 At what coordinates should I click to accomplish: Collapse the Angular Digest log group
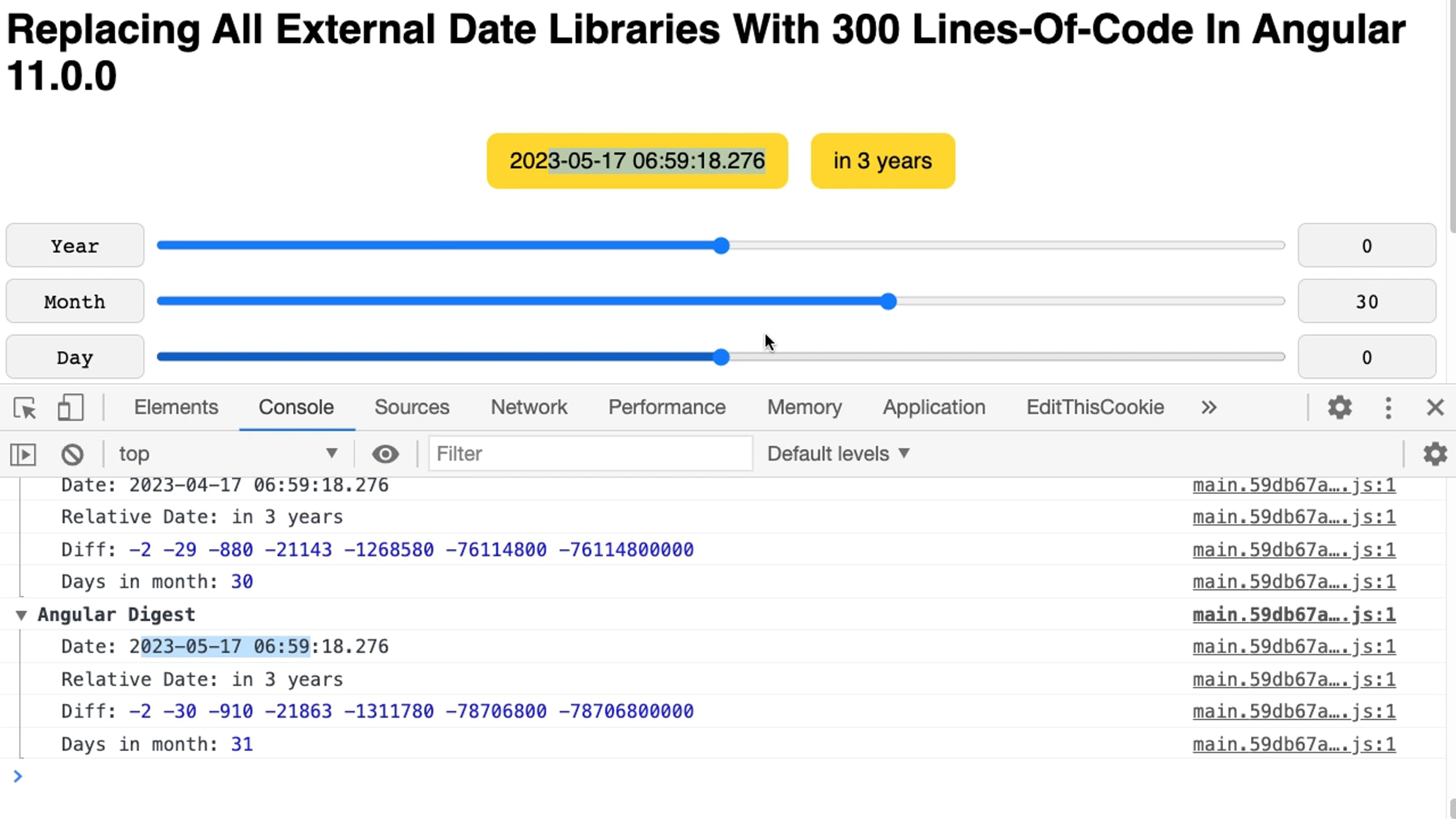click(x=21, y=615)
